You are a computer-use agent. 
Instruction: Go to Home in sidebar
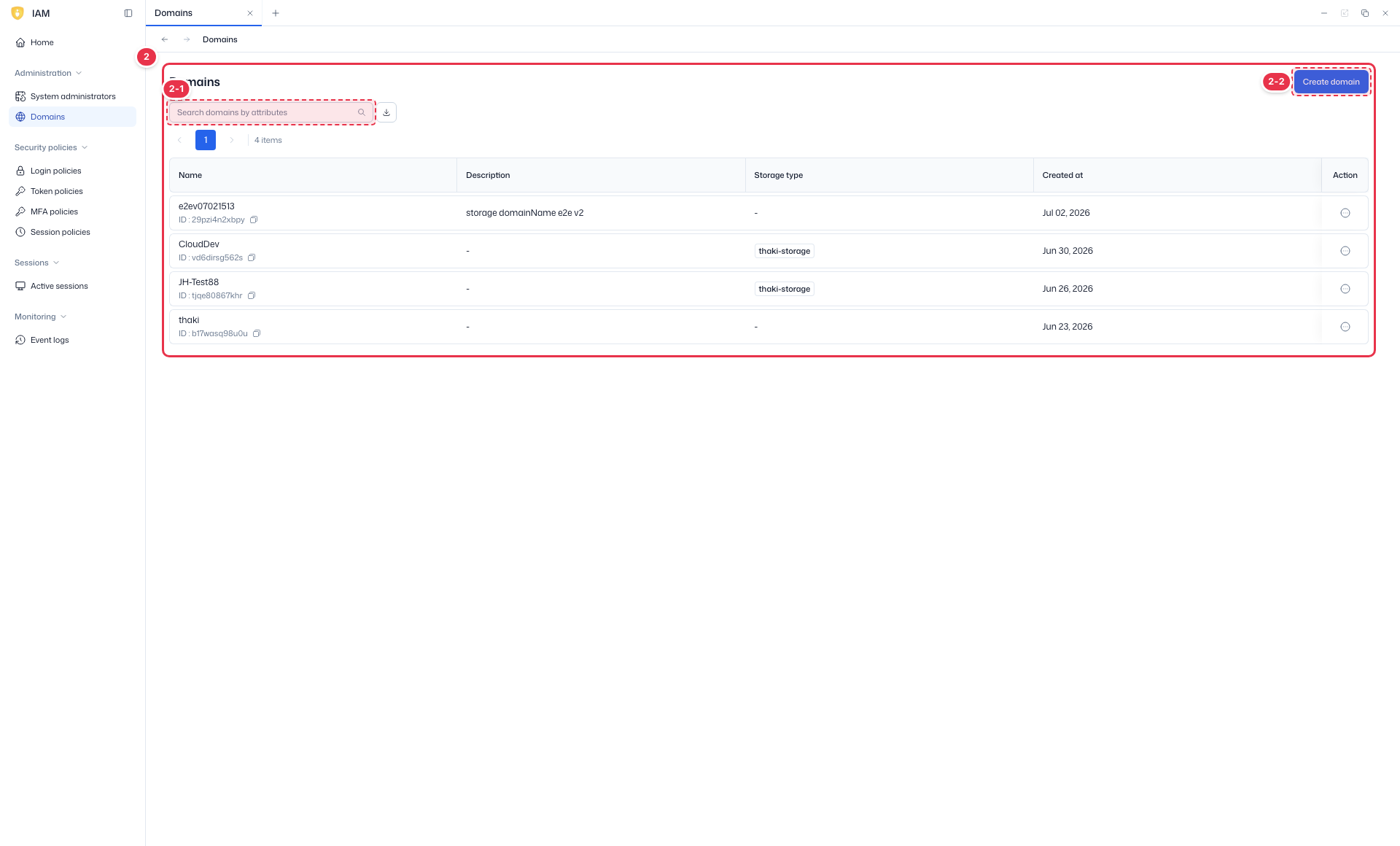tap(72, 42)
